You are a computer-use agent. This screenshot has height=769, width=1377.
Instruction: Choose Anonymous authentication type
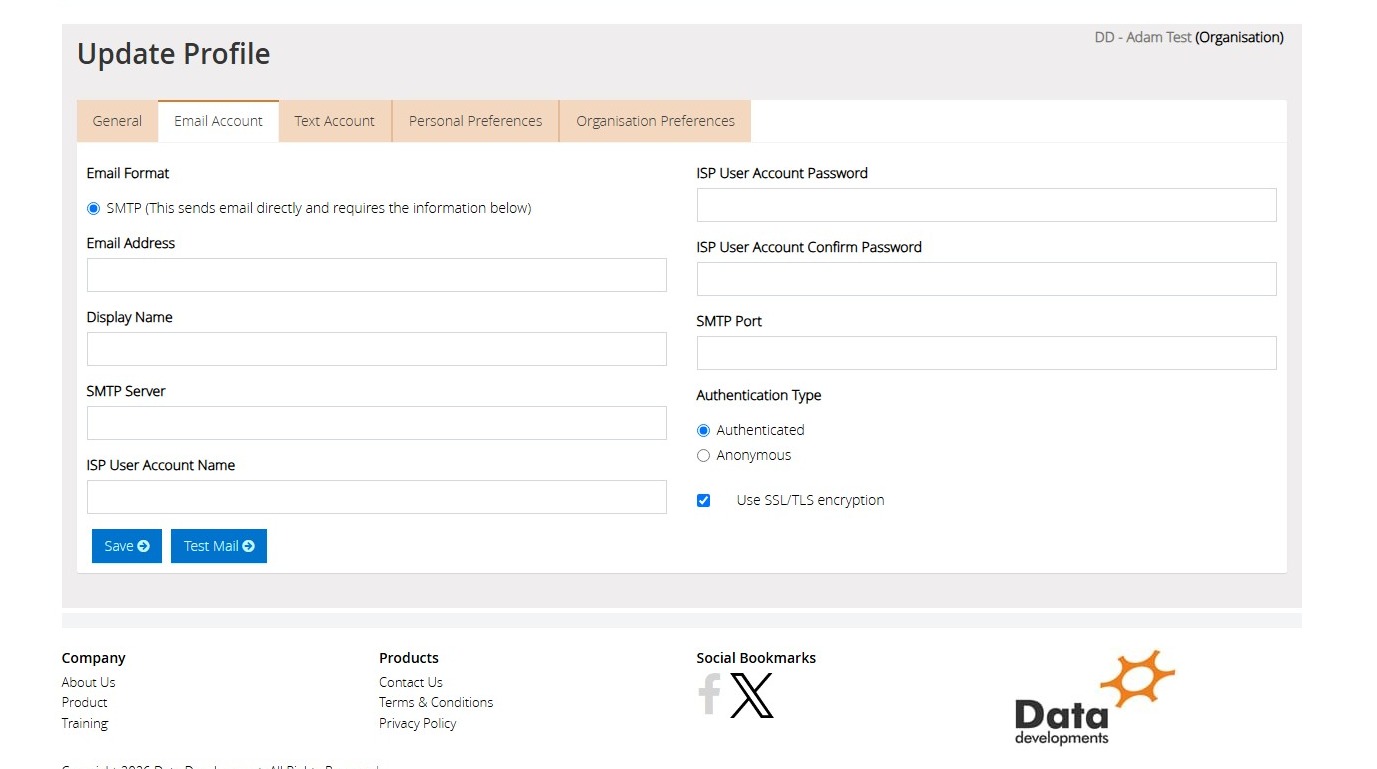(703, 456)
